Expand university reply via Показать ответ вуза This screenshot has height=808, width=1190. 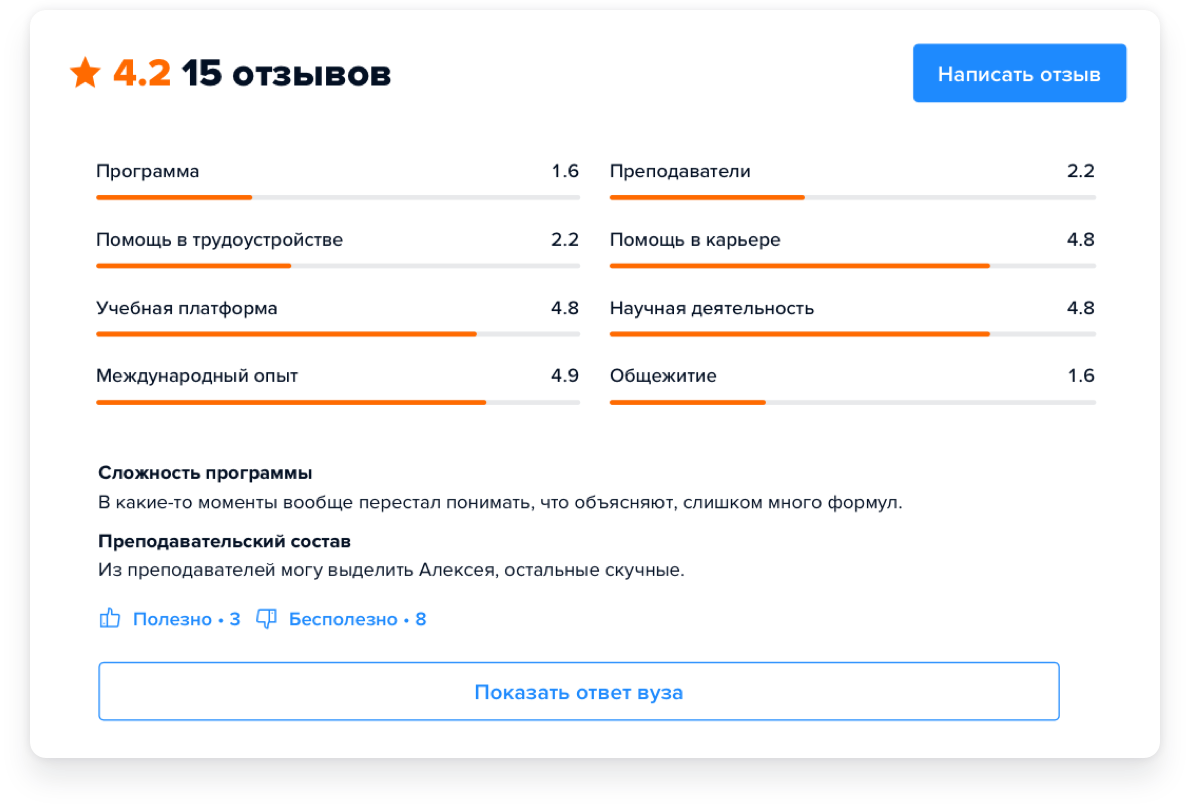pos(578,692)
